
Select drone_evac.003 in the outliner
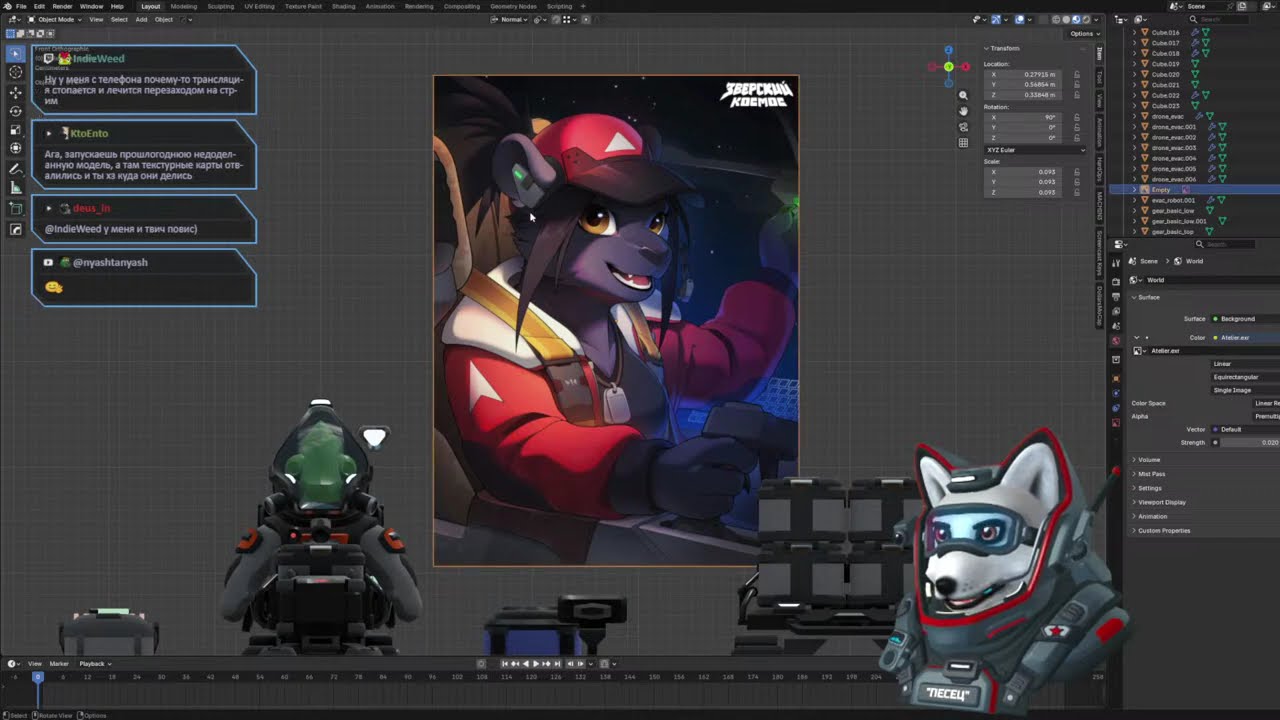click(x=1174, y=148)
